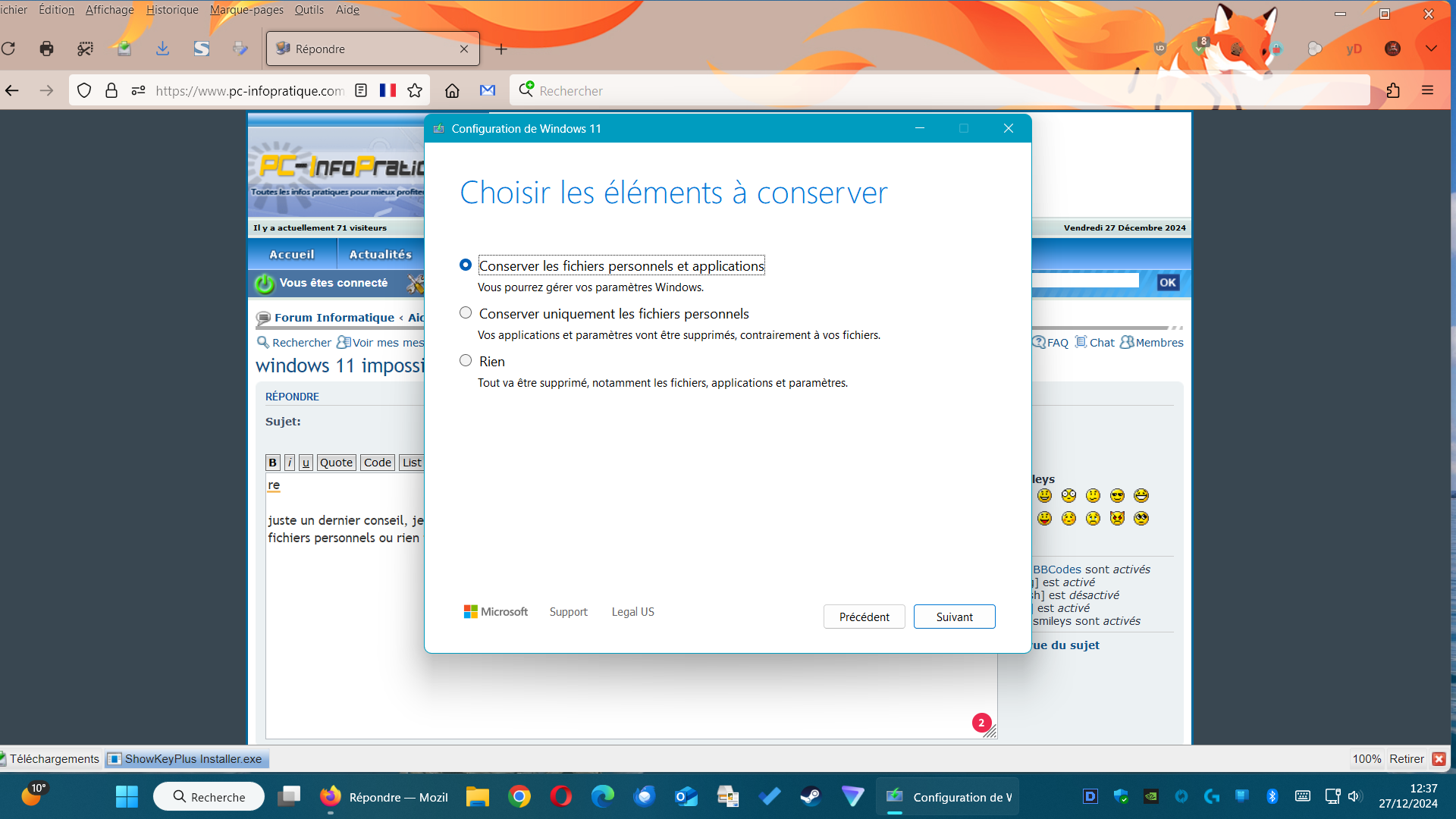Select Conserver uniquement les fichiers personnels

click(x=466, y=313)
